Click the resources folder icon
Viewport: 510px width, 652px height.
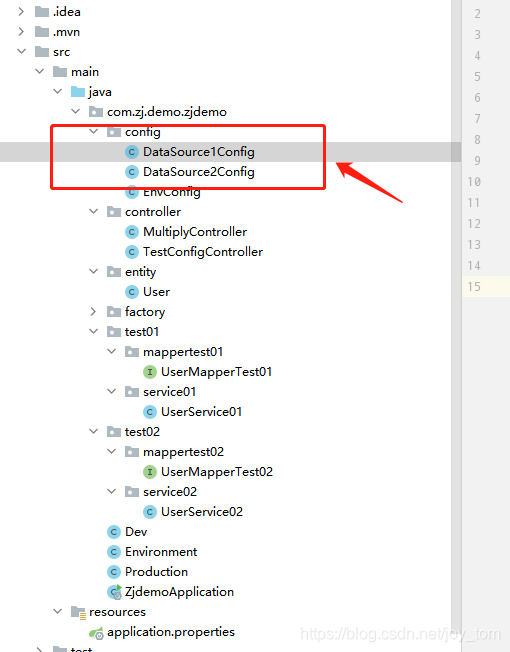coord(78,612)
